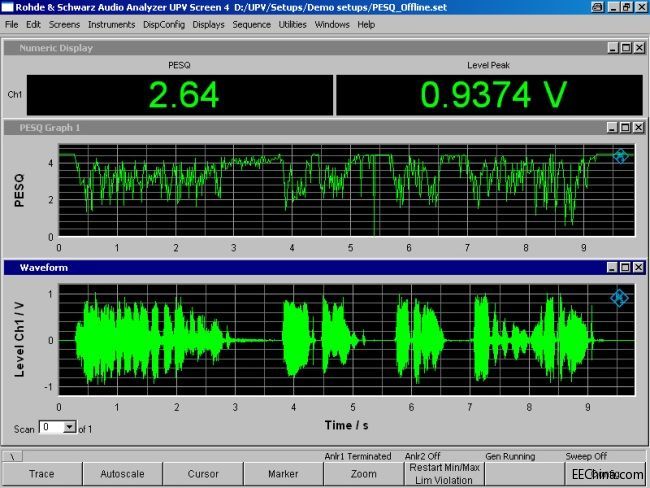Select the PESQ value 2.64 readout
This screenshot has width=650, height=488.
point(180,95)
